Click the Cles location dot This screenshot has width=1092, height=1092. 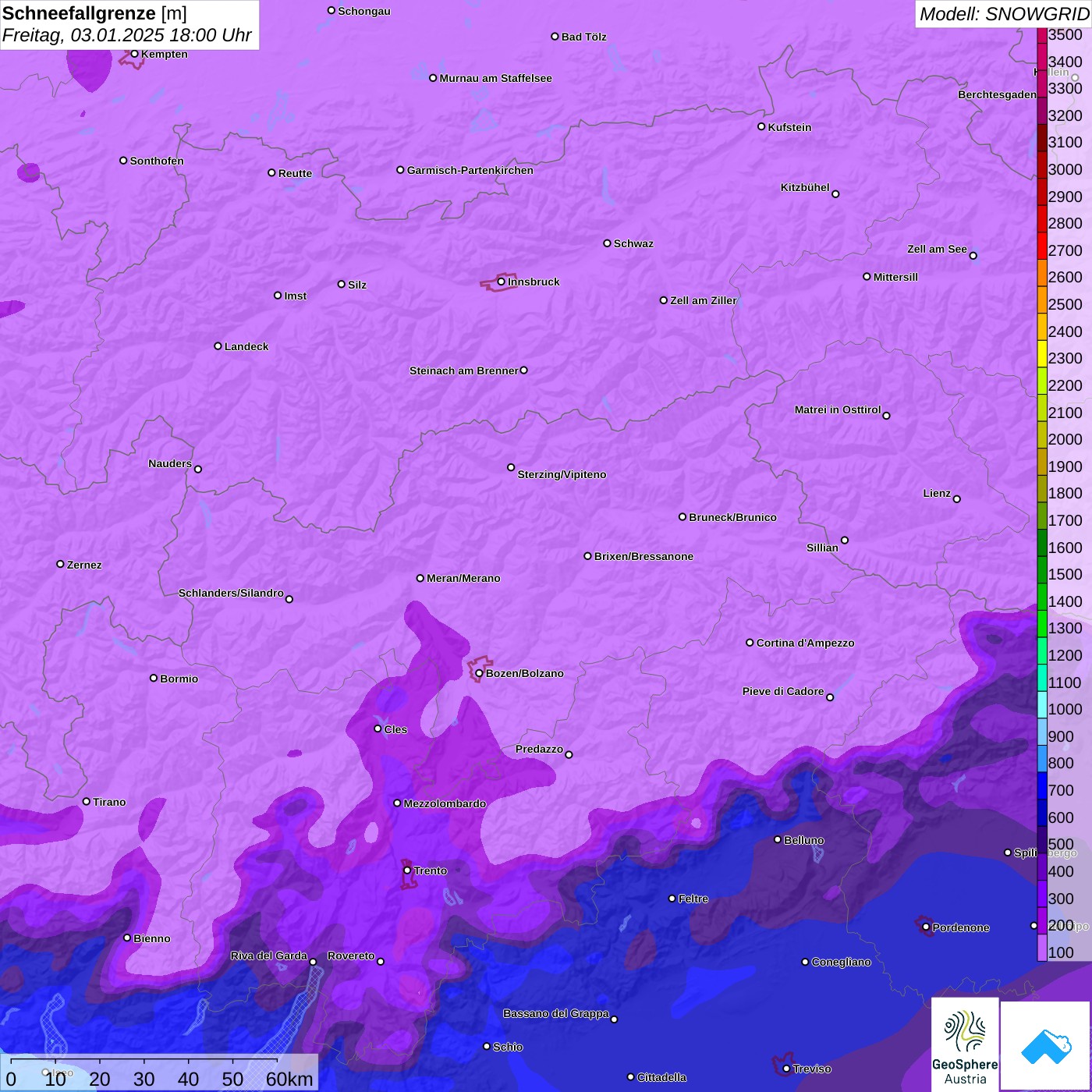[378, 729]
